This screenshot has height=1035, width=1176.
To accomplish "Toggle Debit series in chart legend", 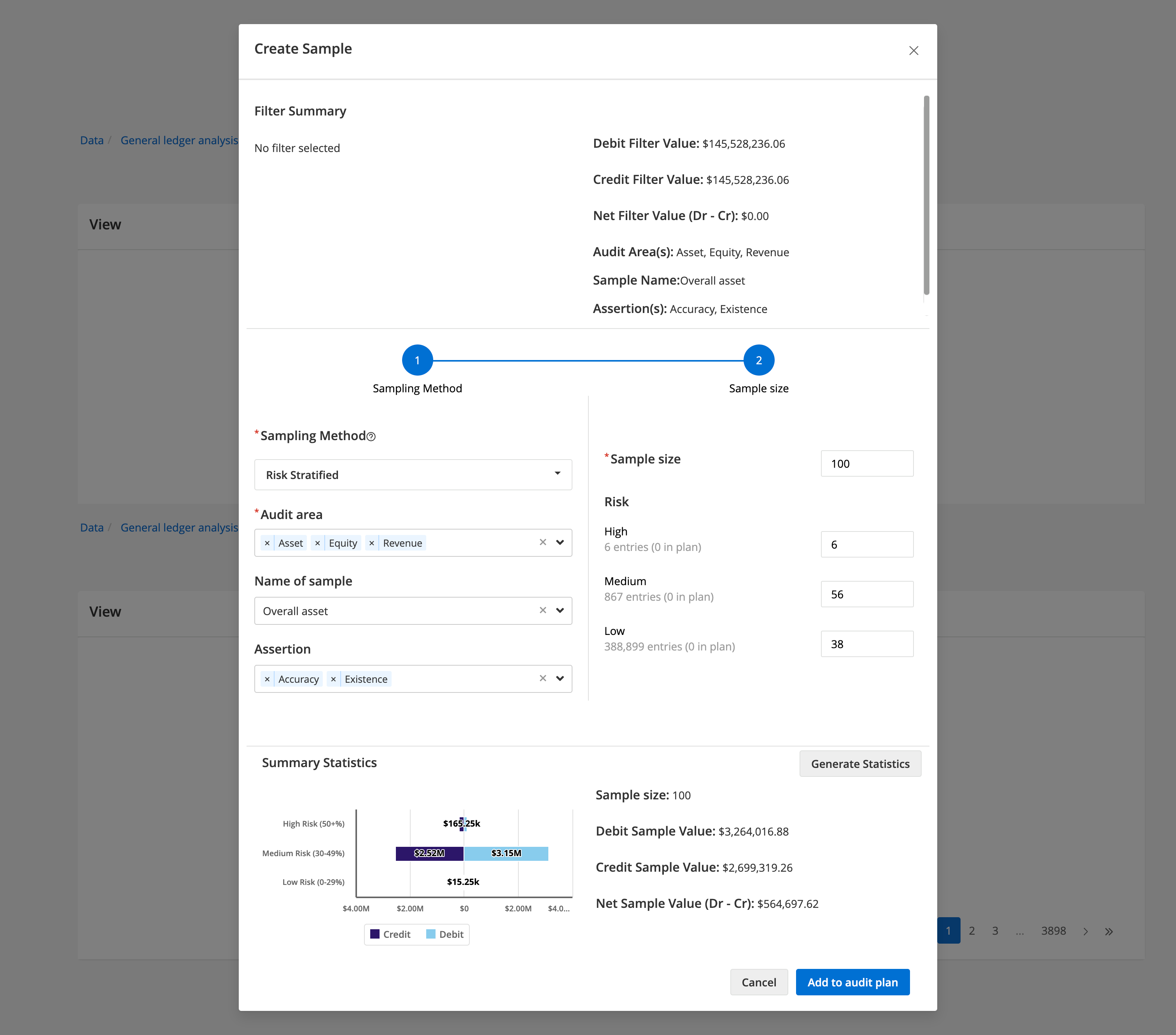I will point(445,934).
